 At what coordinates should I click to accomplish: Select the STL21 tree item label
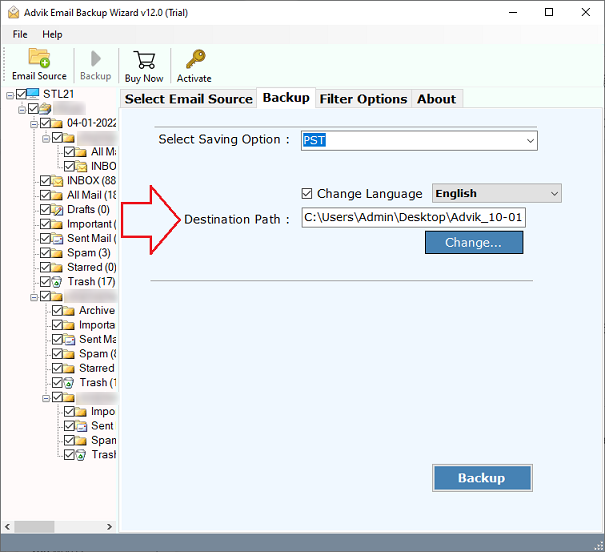click(x=58, y=94)
